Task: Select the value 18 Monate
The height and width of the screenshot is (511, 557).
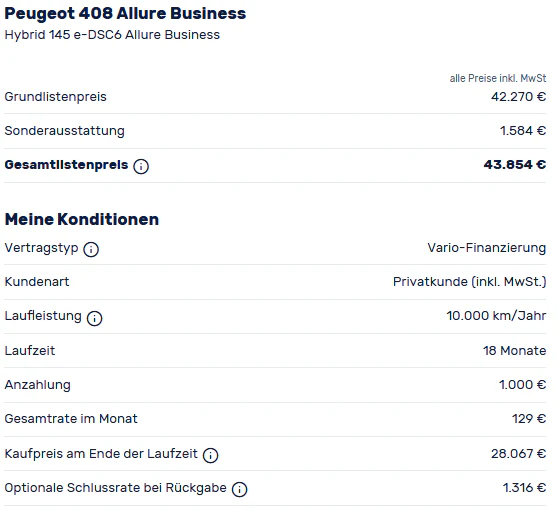Action: coord(514,350)
